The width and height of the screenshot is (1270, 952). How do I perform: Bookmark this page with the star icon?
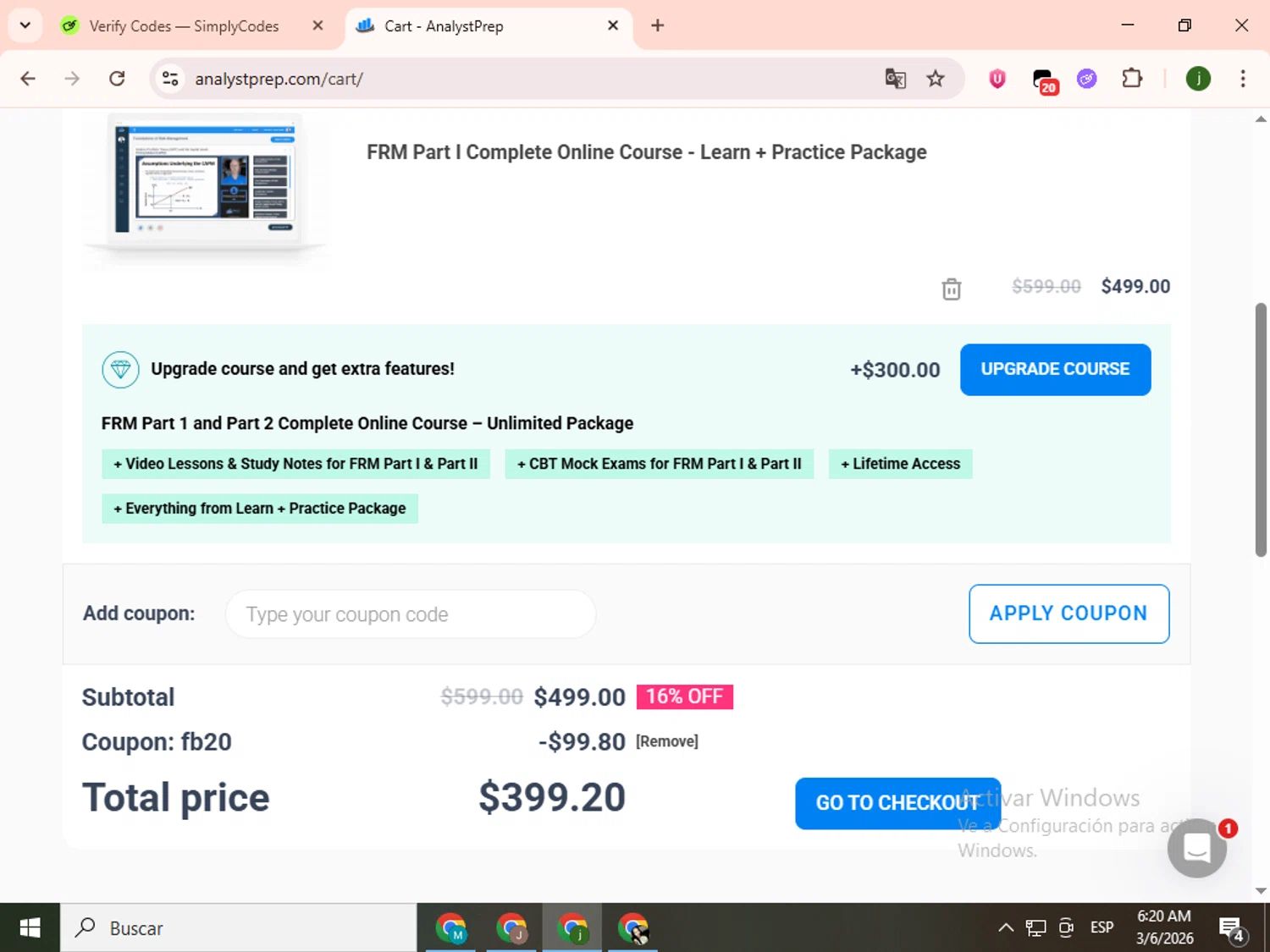[x=936, y=79]
